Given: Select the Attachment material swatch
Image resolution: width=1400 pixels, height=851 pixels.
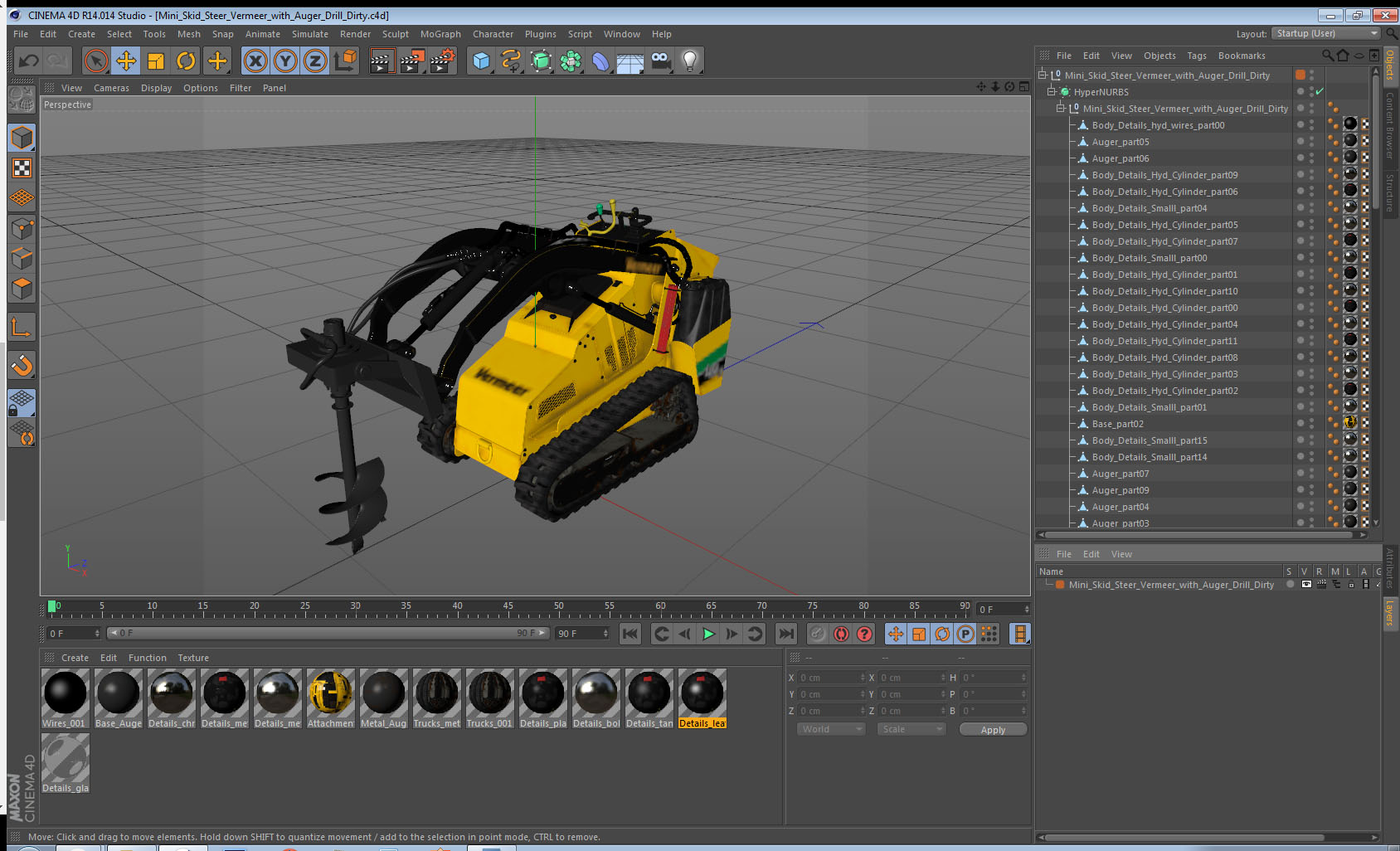Looking at the screenshot, I should (330, 699).
